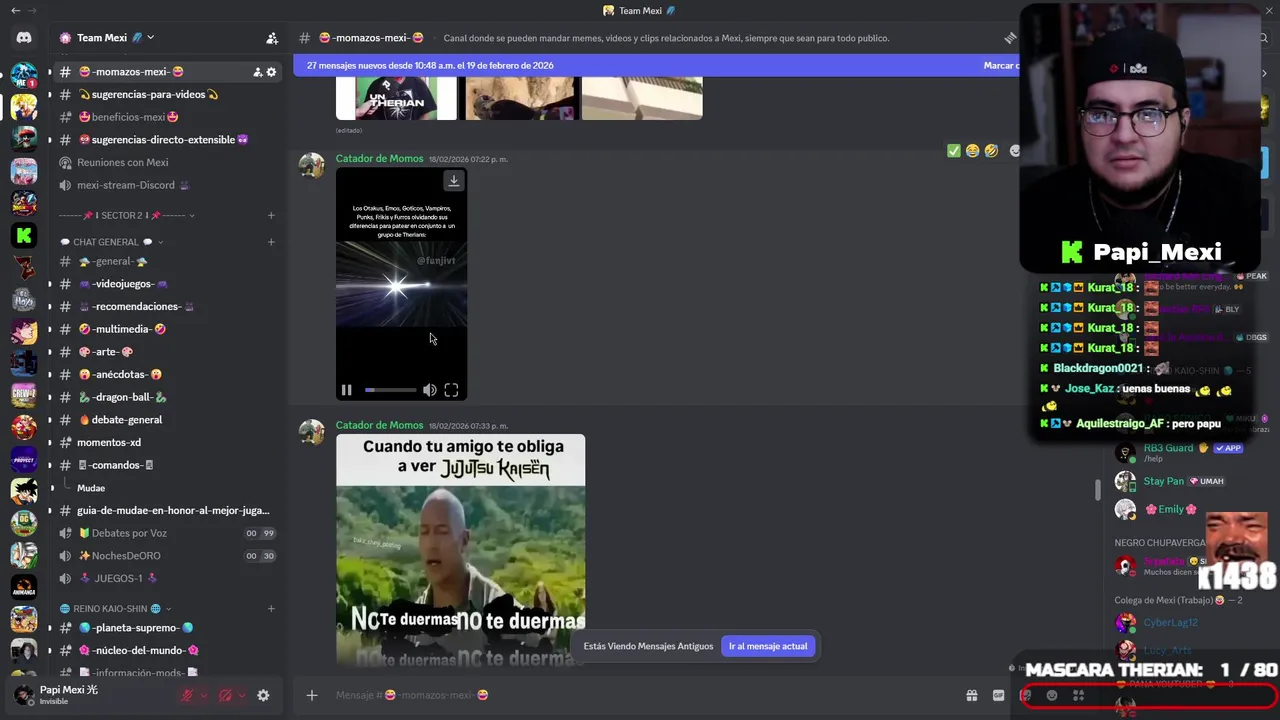Download the video attachment via download icon

point(454,181)
